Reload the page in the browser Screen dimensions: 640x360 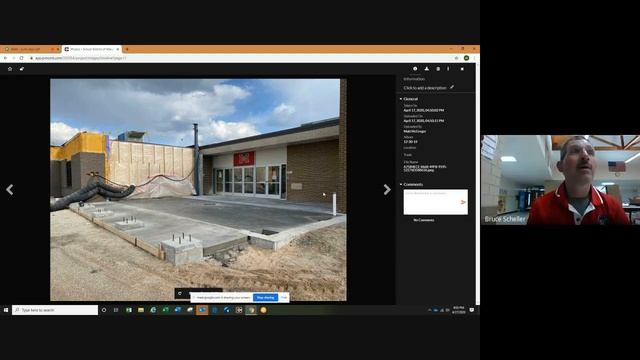[x=21, y=58]
